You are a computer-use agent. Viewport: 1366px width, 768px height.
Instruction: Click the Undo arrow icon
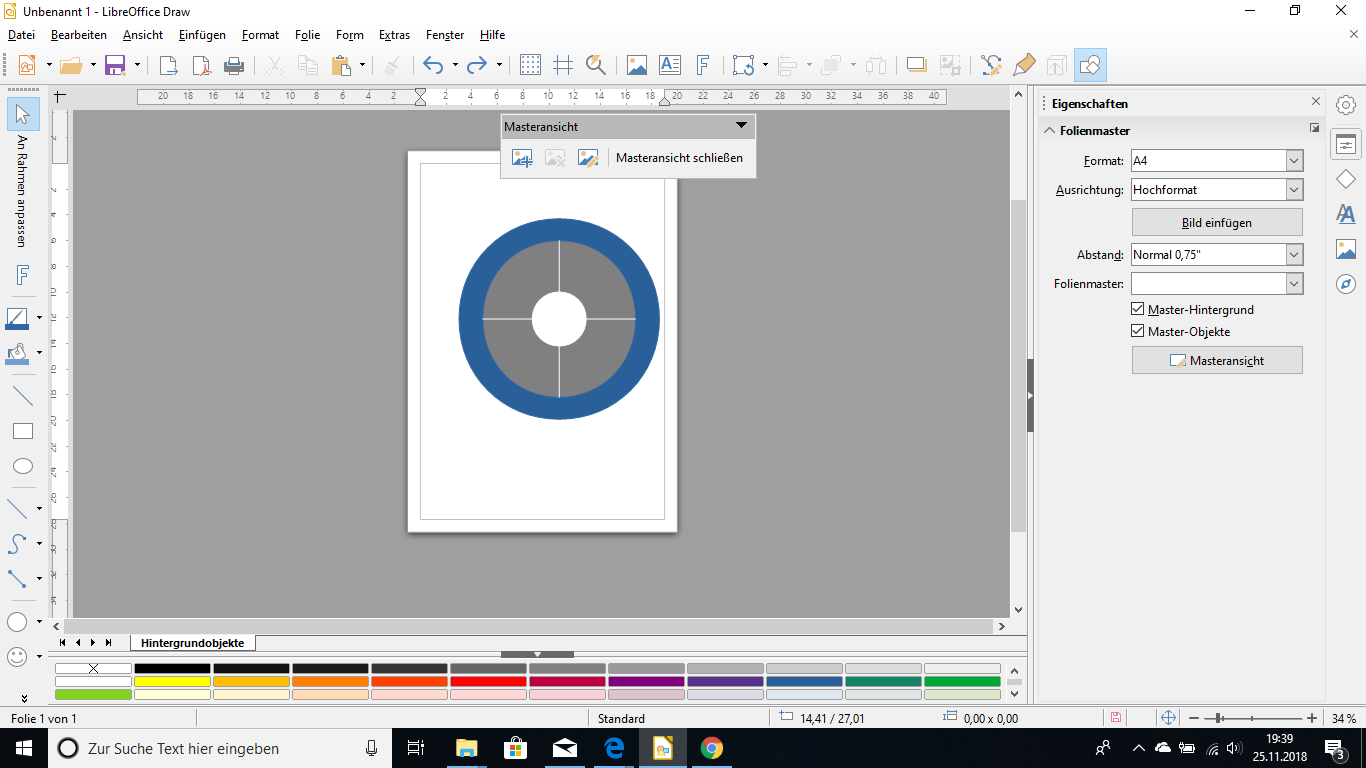pyautogui.click(x=432, y=66)
